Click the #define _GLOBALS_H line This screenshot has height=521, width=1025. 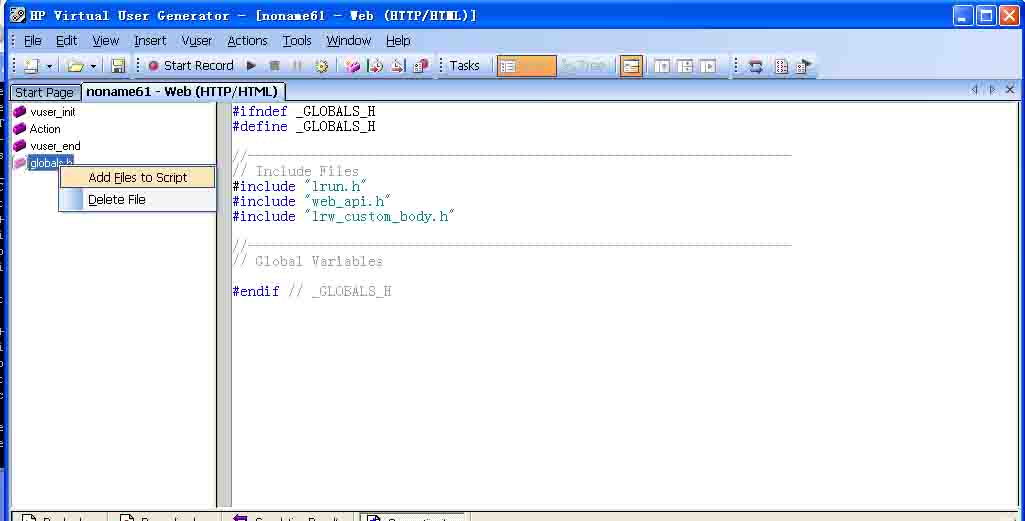tap(304, 126)
